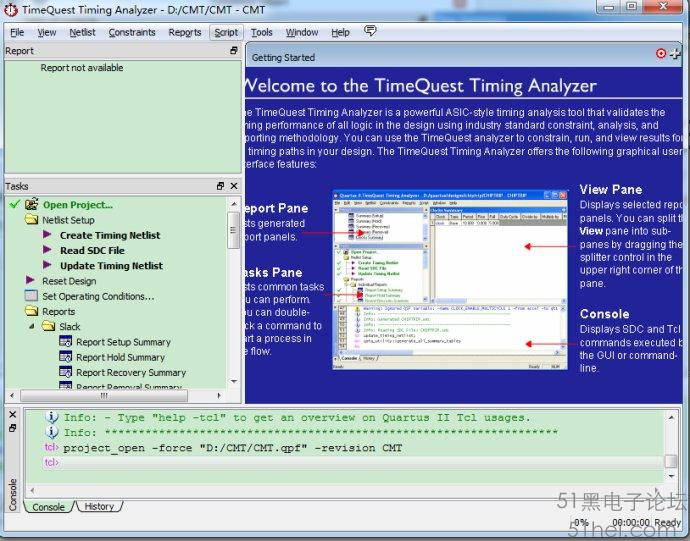Select Netlist Setup in the Tasks tree
This screenshot has width=690, height=541.
(68, 220)
